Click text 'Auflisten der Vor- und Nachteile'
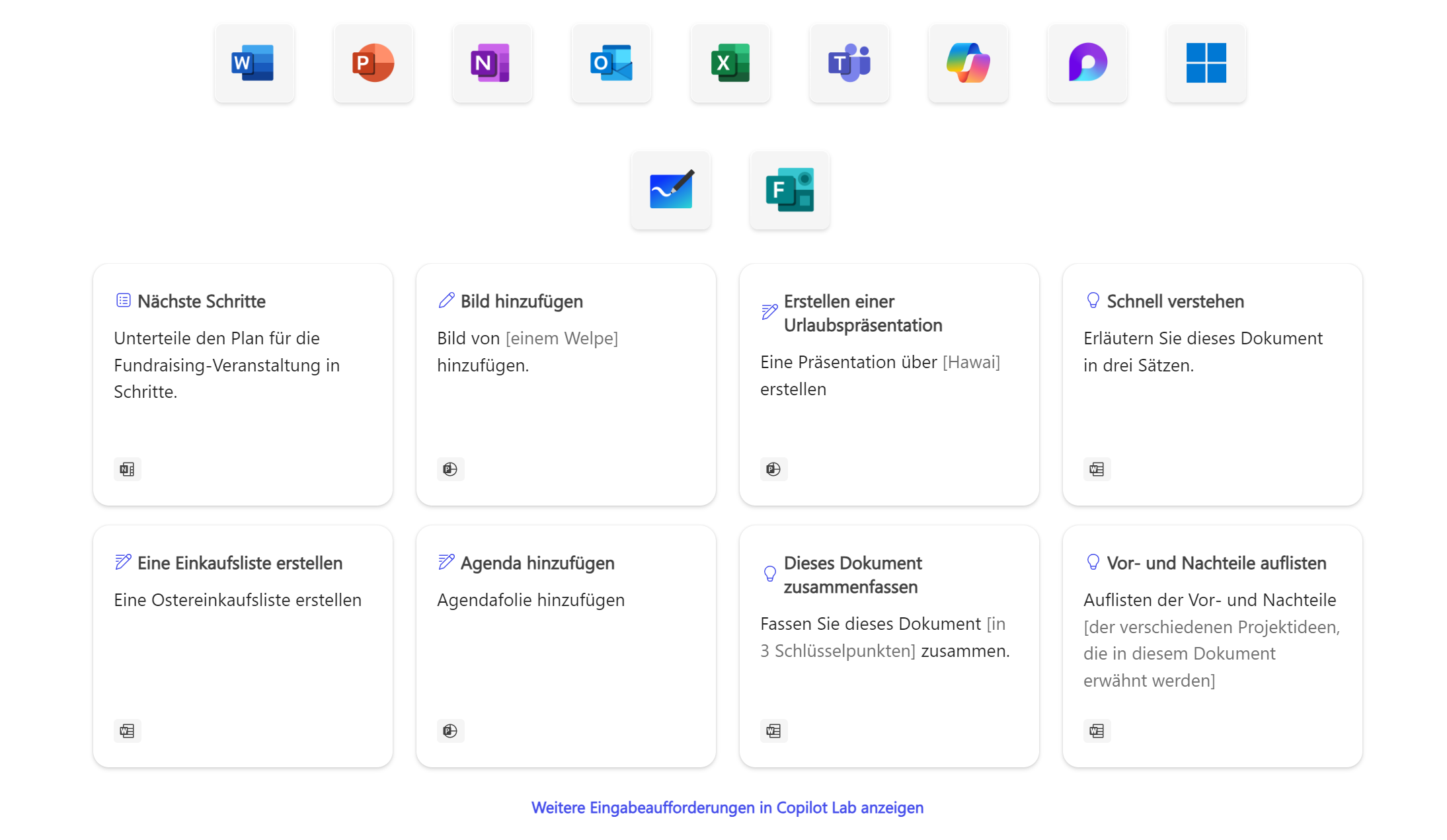This screenshot has width=1447, height=840. coord(1210,600)
